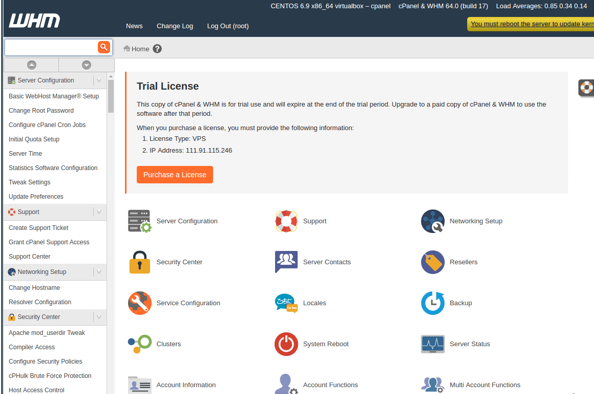This screenshot has width=594, height=394.
Task: Open the Support lifebuoy main panel icon
Action: 286,221
